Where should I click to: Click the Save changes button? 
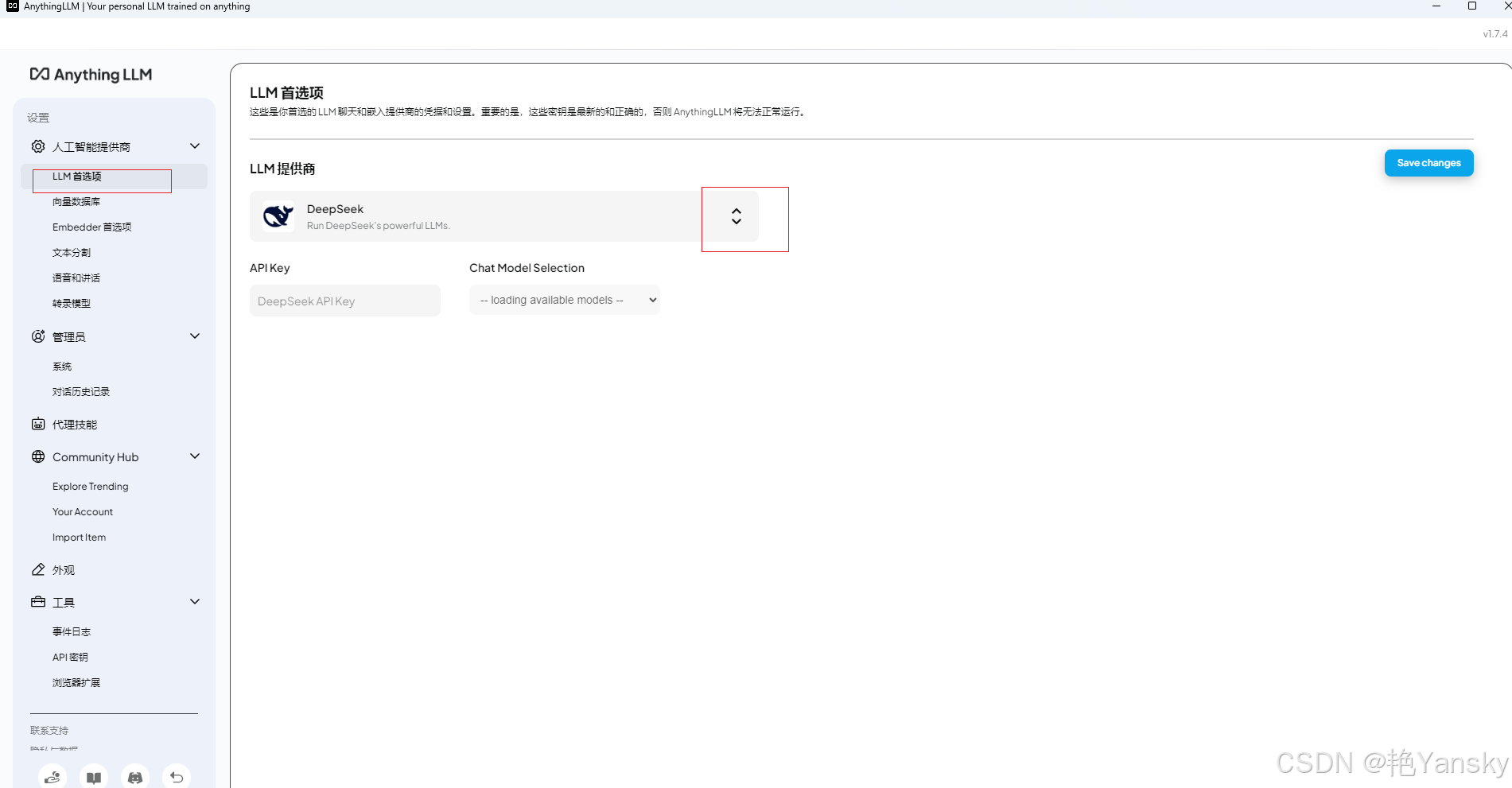[1428, 162]
